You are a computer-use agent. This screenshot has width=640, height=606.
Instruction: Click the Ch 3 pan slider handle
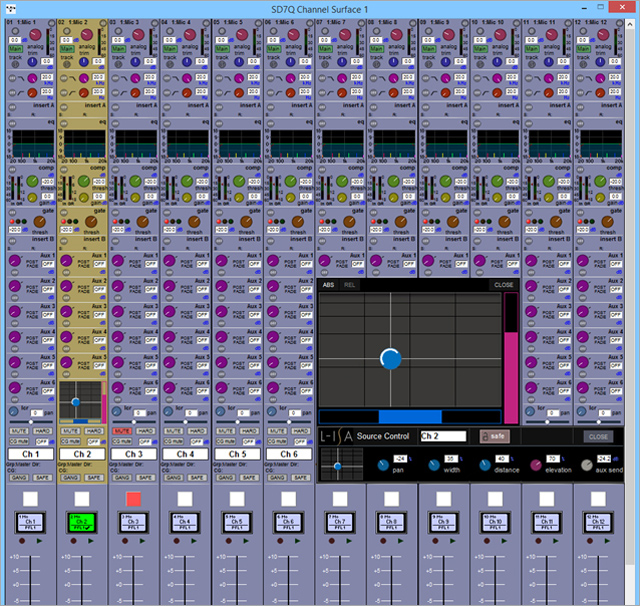133,422
